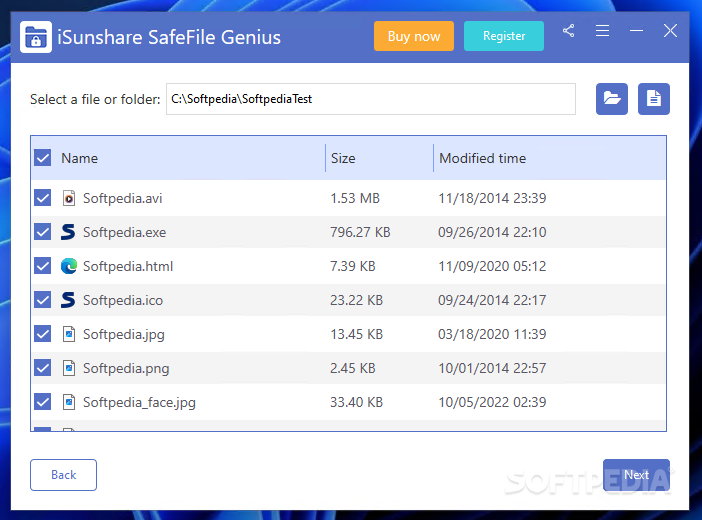This screenshot has height=520, width=702.
Task: Sort by the Modified time column header
Action: point(482,158)
